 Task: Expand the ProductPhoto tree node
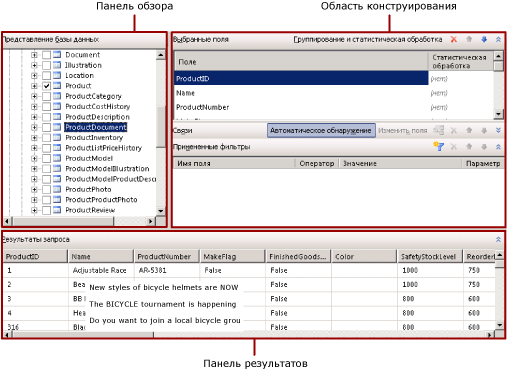pyautogui.click(x=34, y=189)
